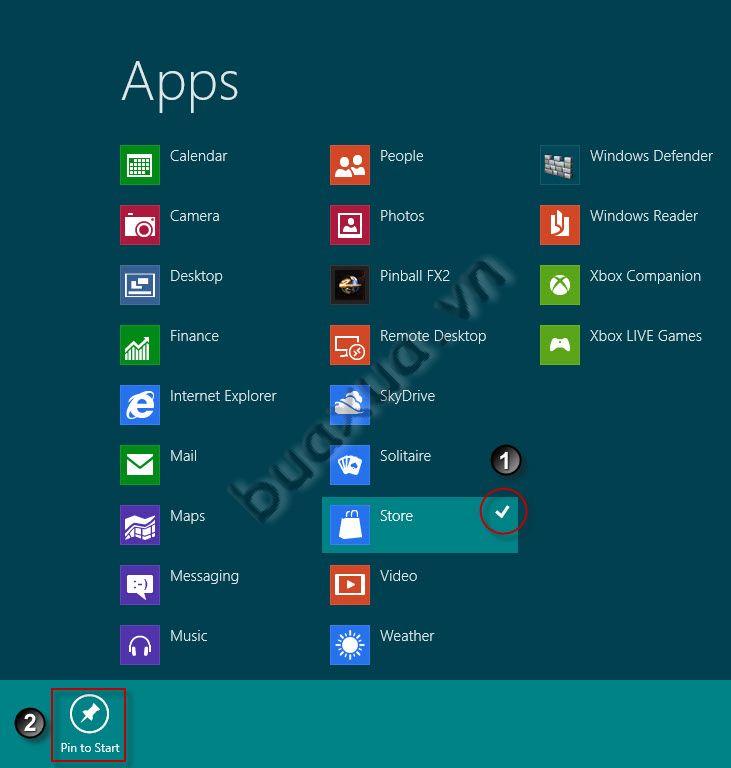Launch the Messaging chat icon
The image size is (731, 768).
point(140,585)
